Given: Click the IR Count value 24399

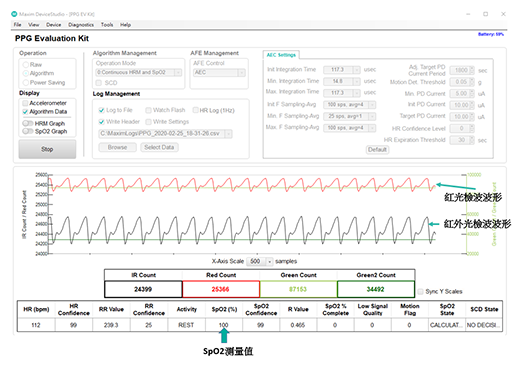Looking at the screenshot, I should (x=143, y=289).
